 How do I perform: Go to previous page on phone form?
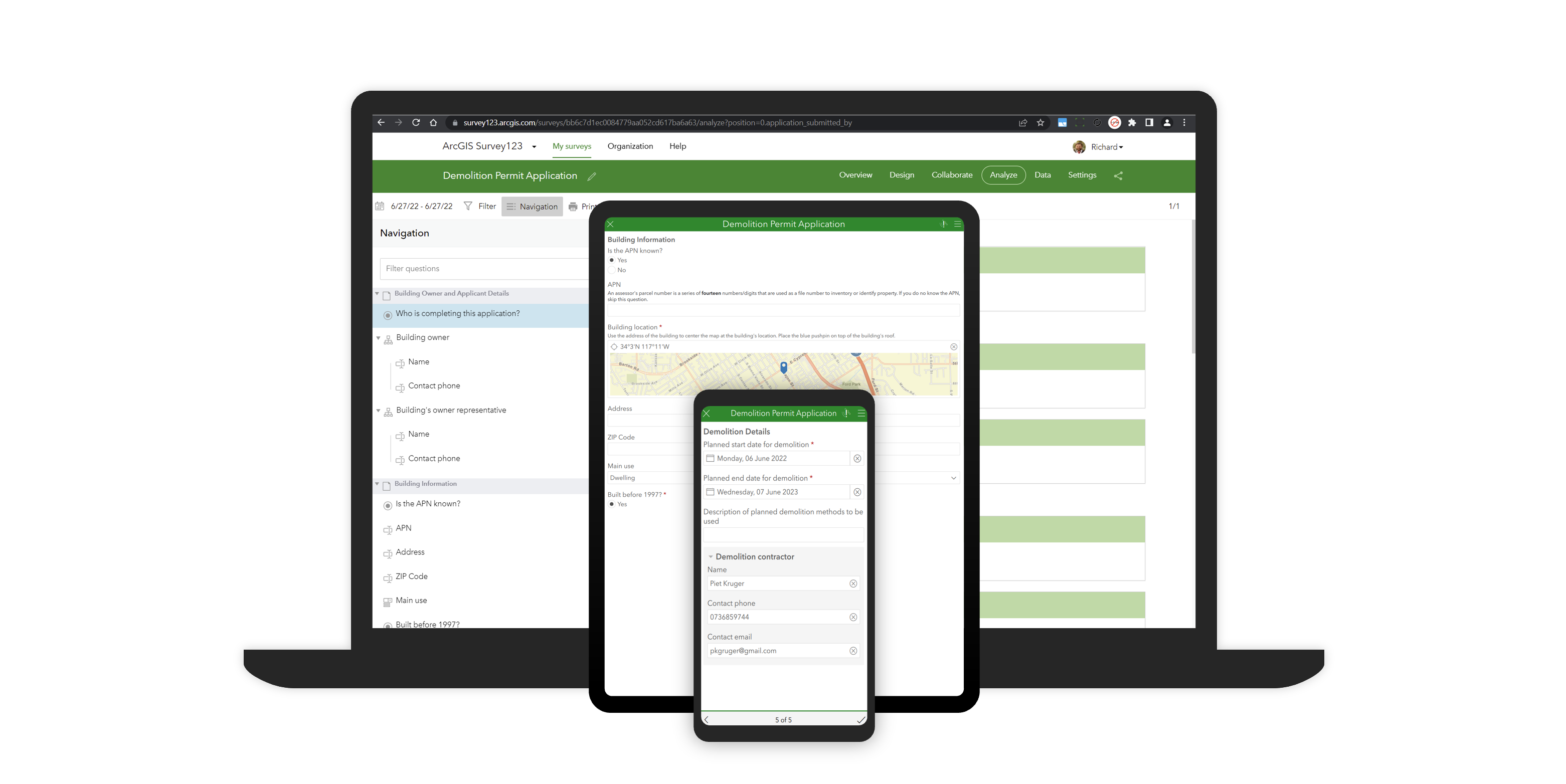pos(707,719)
